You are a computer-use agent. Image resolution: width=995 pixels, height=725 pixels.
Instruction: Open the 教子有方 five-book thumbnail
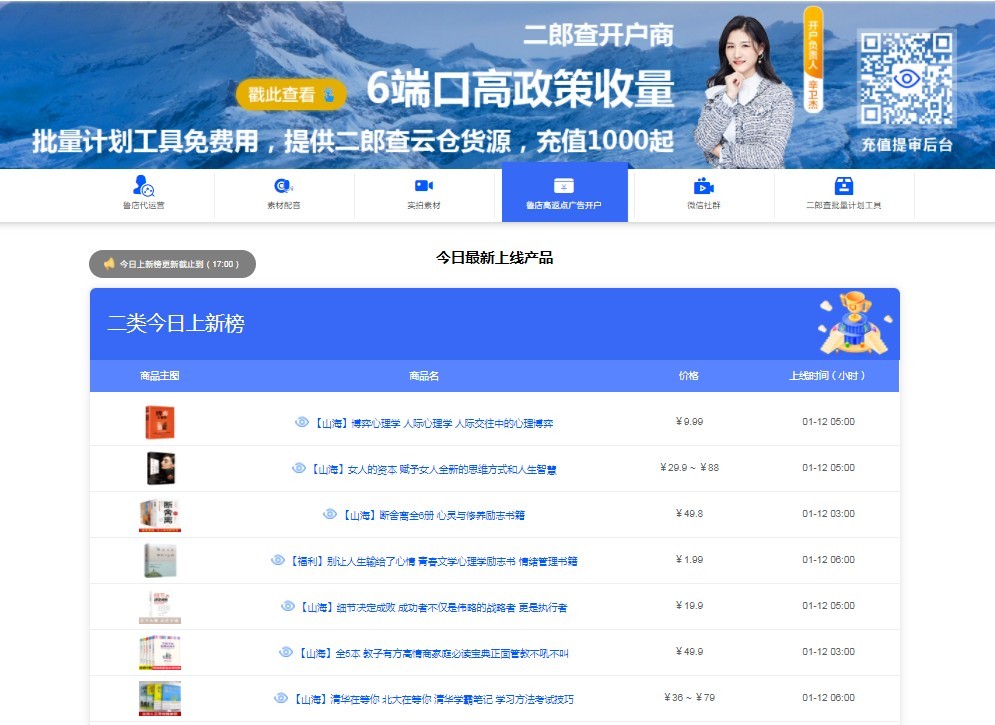click(160, 652)
